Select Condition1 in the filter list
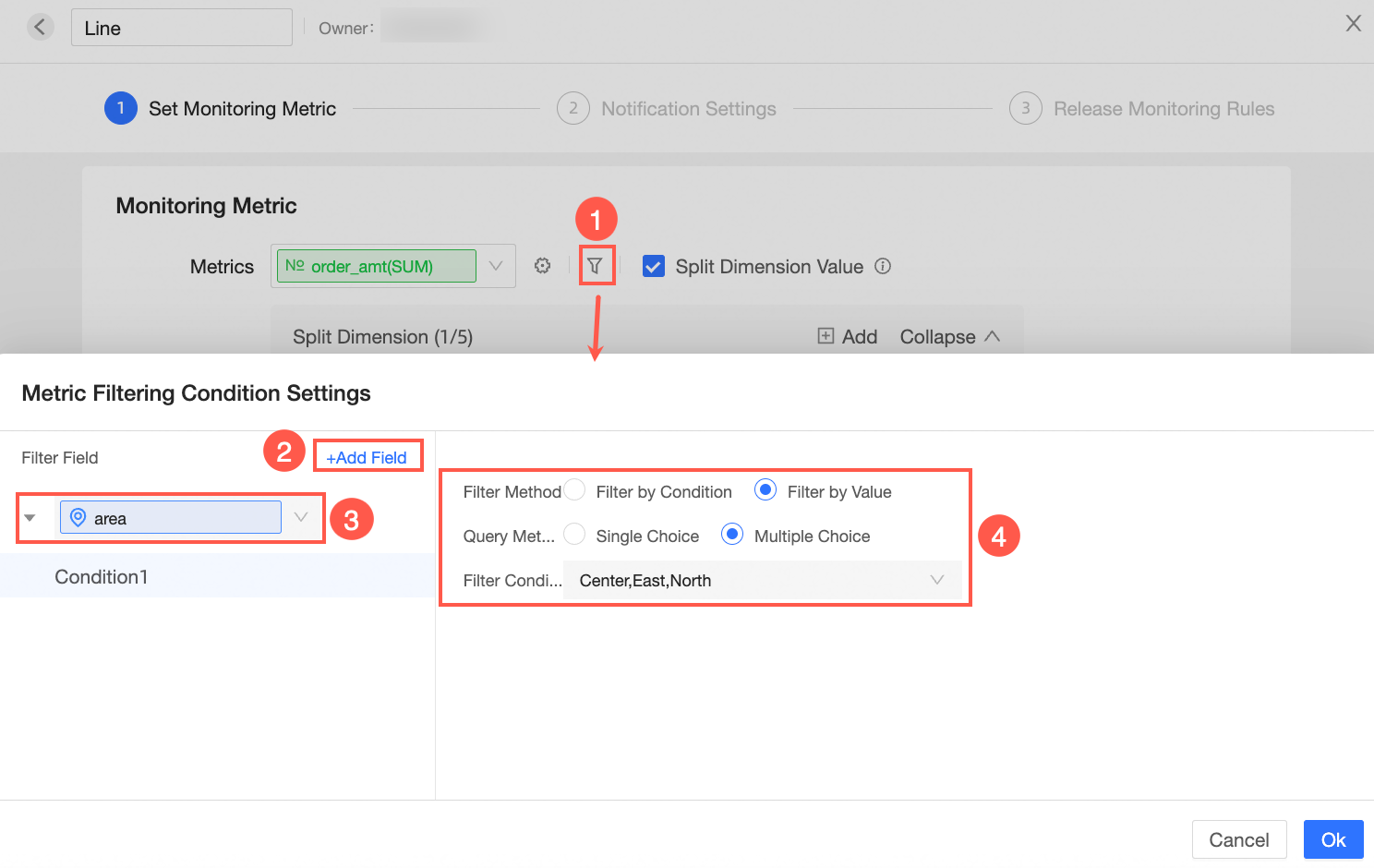The width and height of the screenshot is (1374, 868). (x=217, y=576)
